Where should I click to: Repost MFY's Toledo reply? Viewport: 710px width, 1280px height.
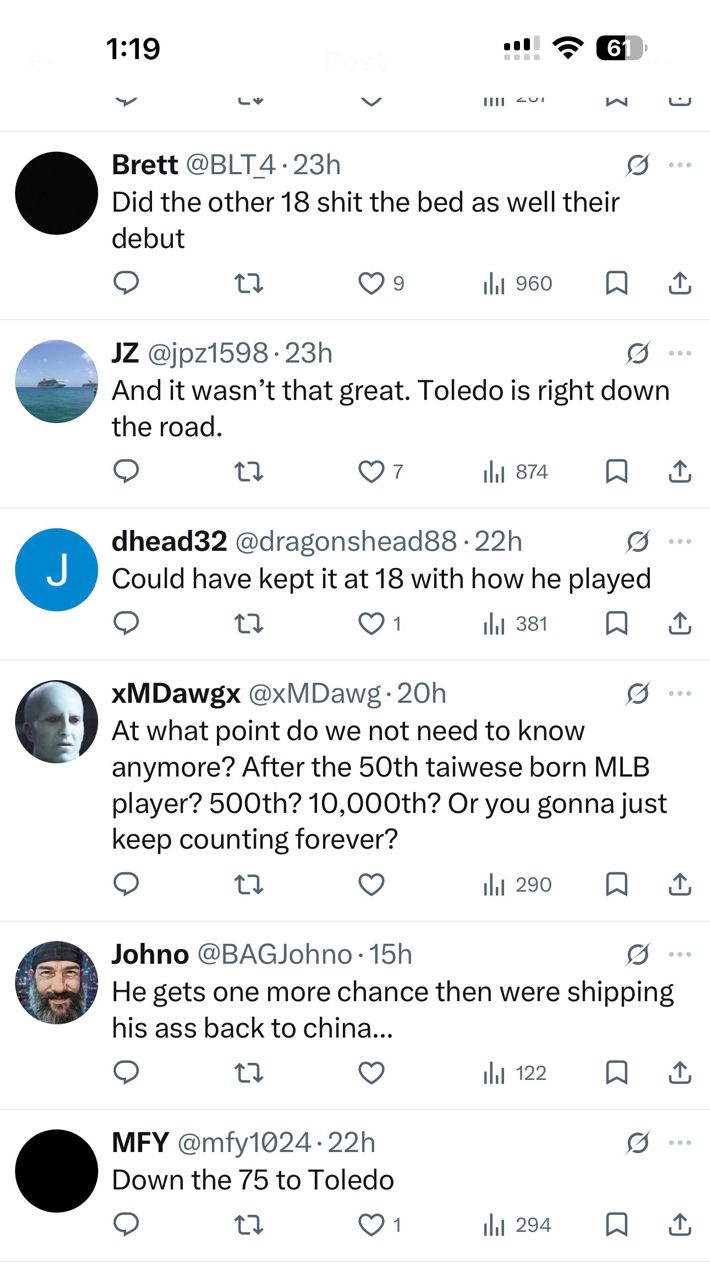tap(250, 1226)
